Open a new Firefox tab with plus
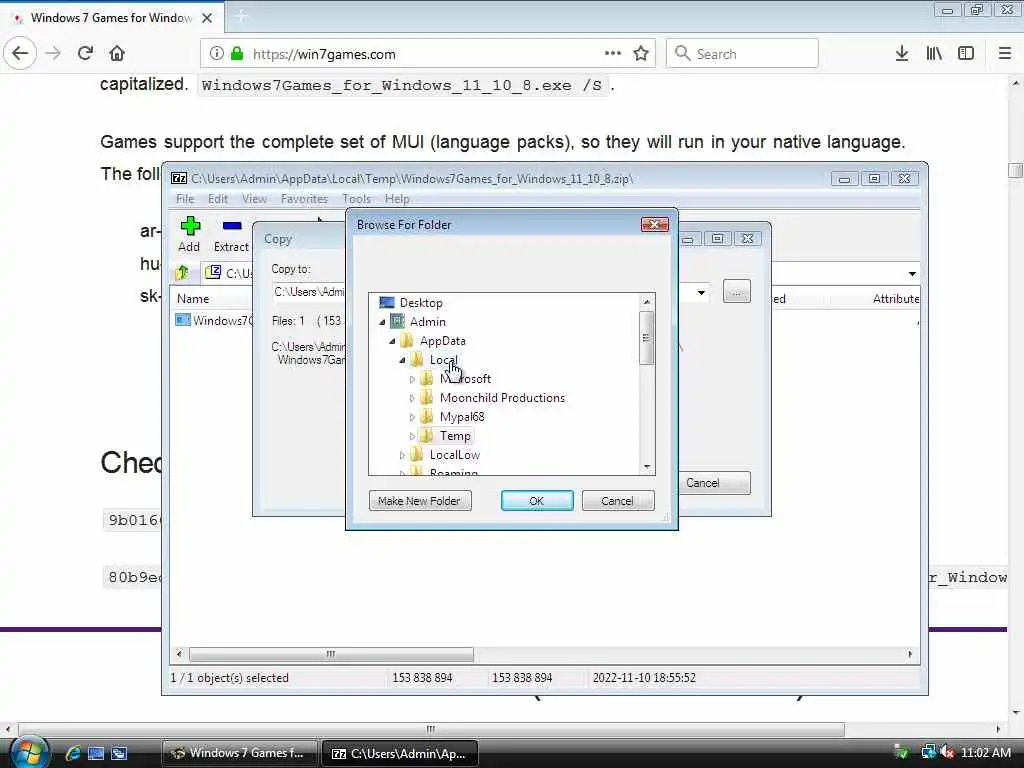Screen dimensions: 1024x768 tap(240, 17)
